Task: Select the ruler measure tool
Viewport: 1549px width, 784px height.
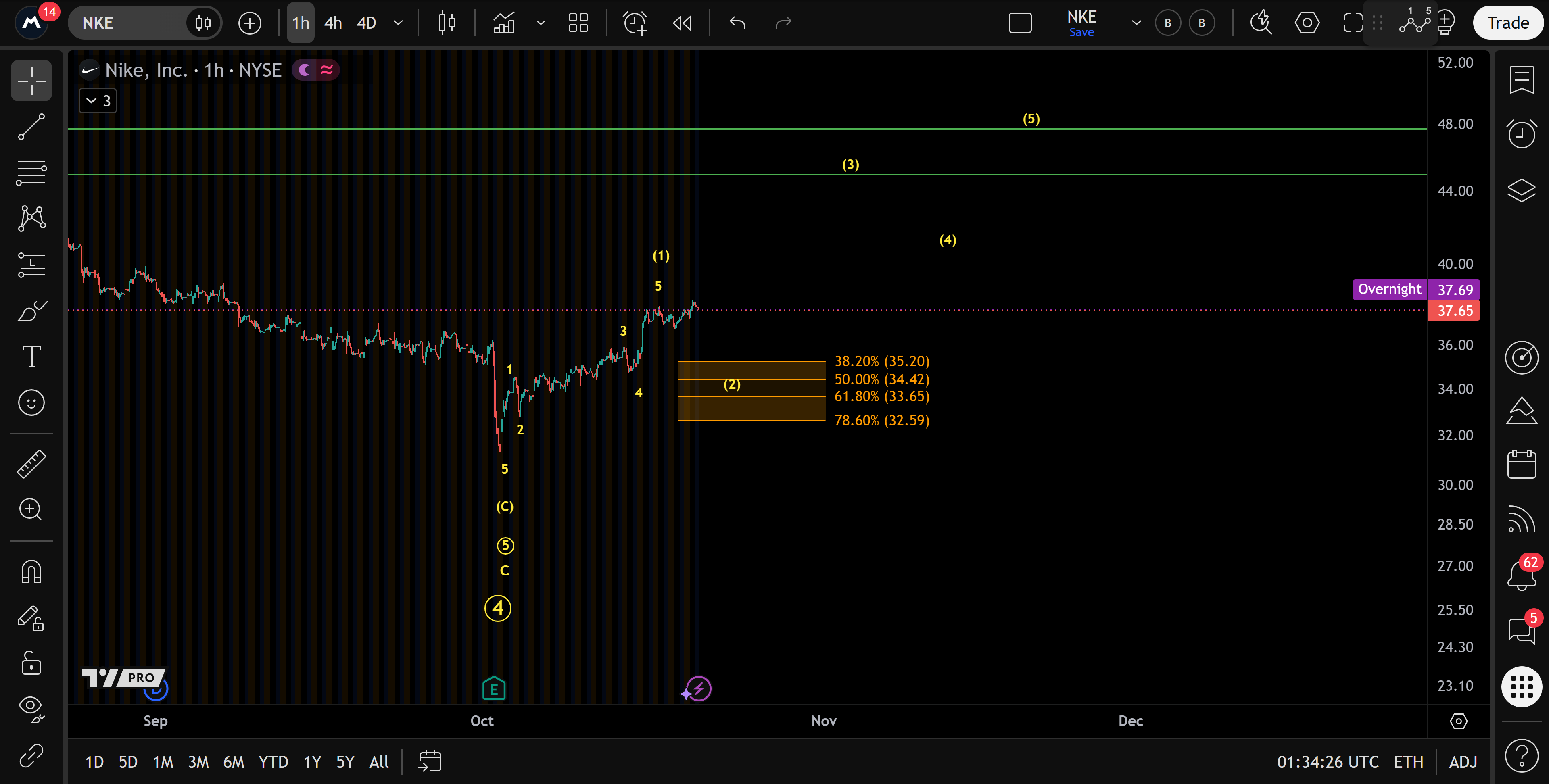Action: (31, 463)
